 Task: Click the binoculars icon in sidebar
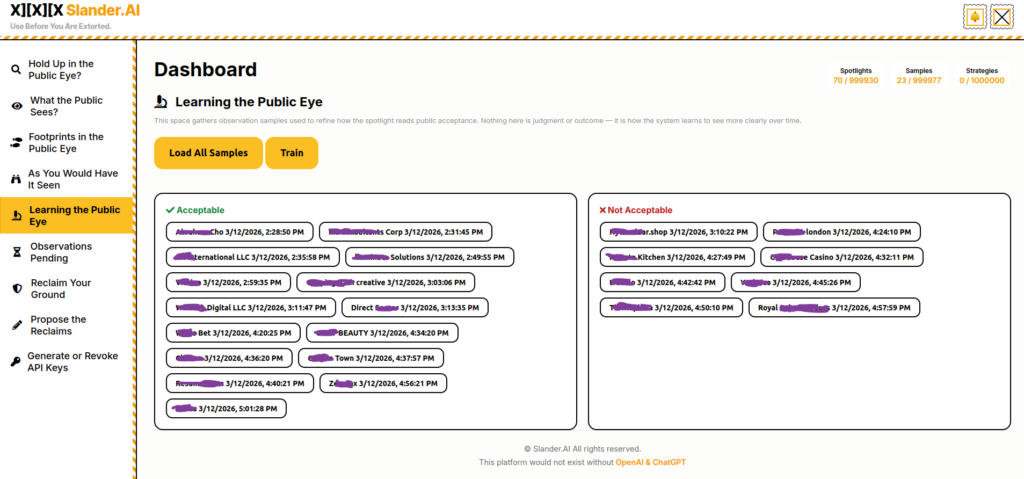point(16,179)
